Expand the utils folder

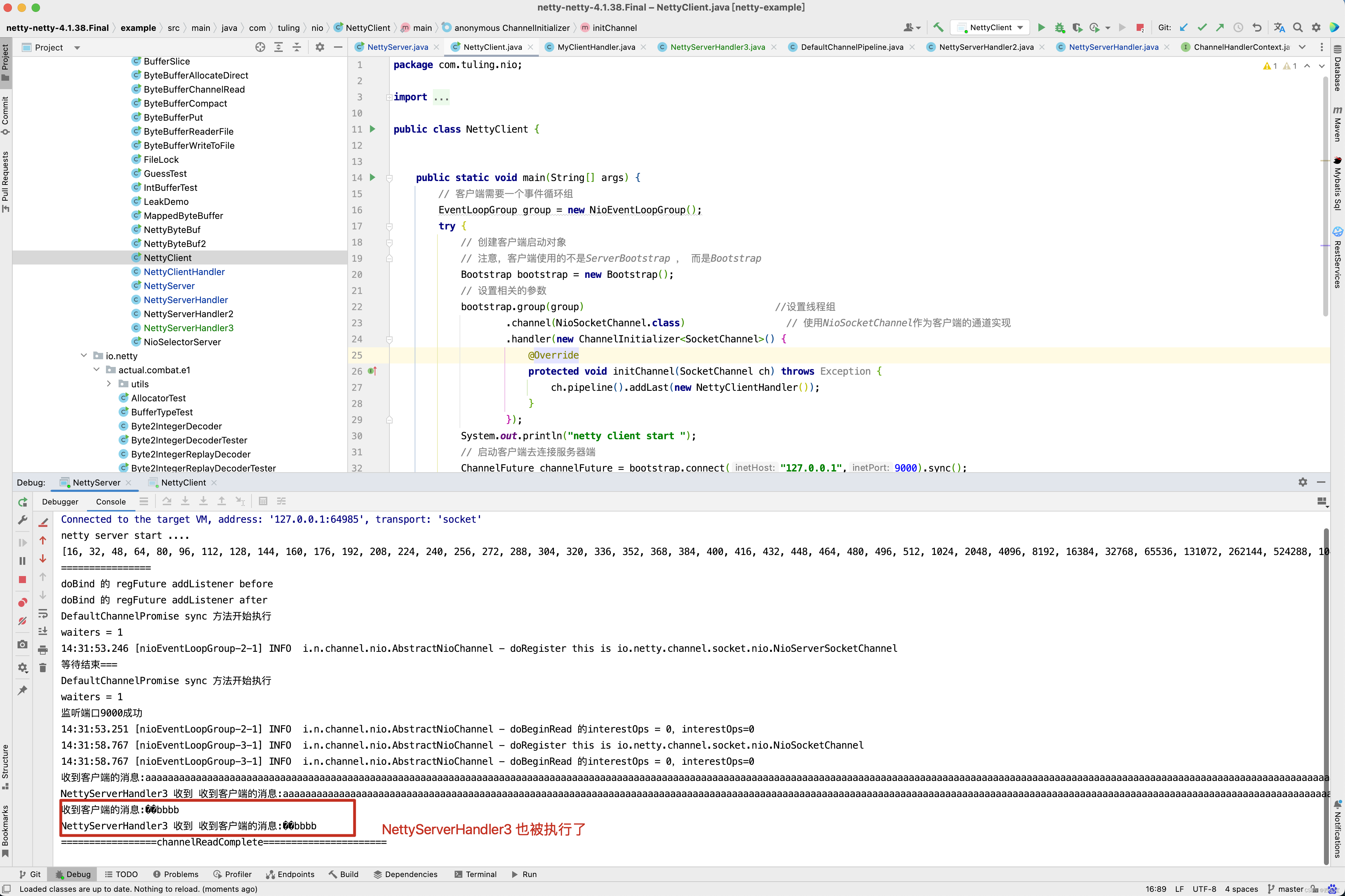[x=109, y=384]
